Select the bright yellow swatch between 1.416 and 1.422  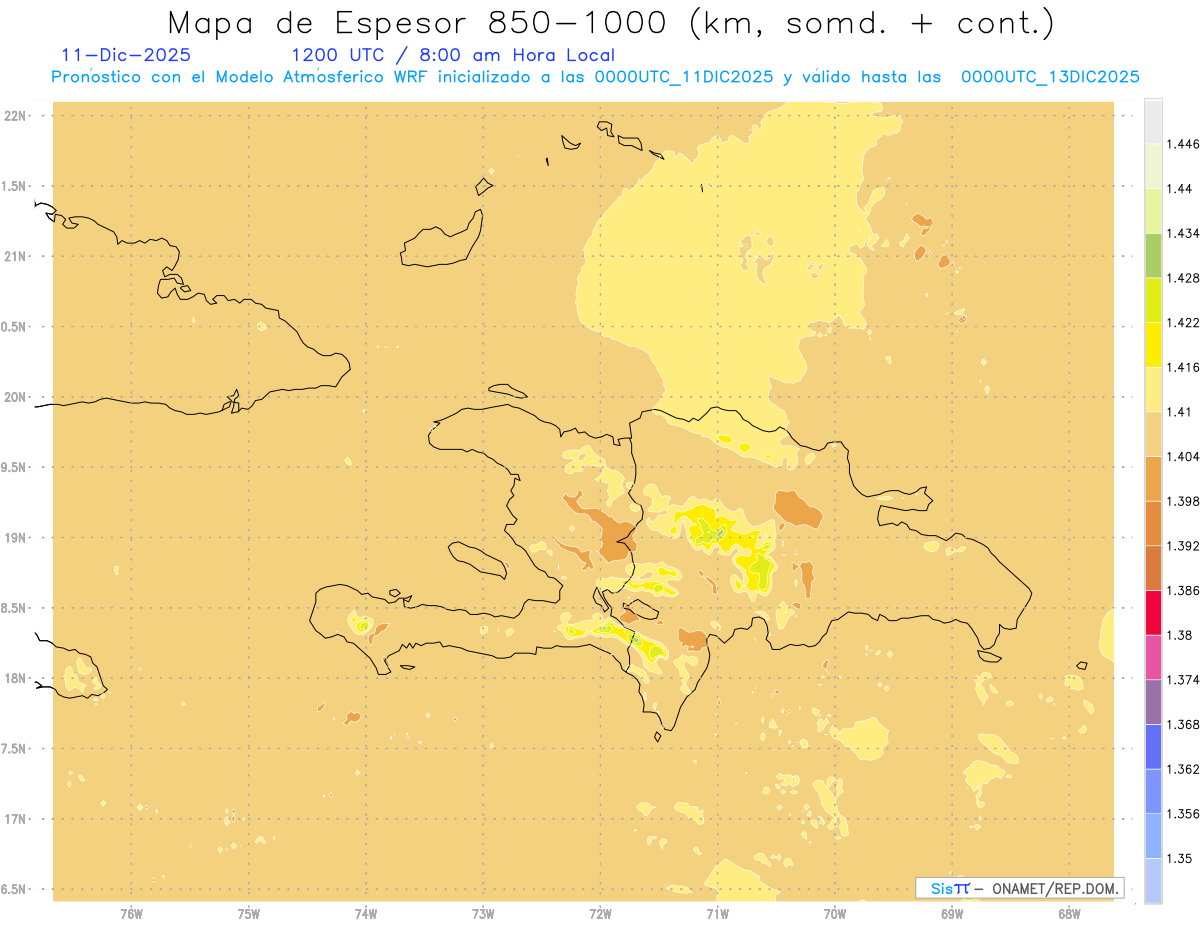[1153, 345]
